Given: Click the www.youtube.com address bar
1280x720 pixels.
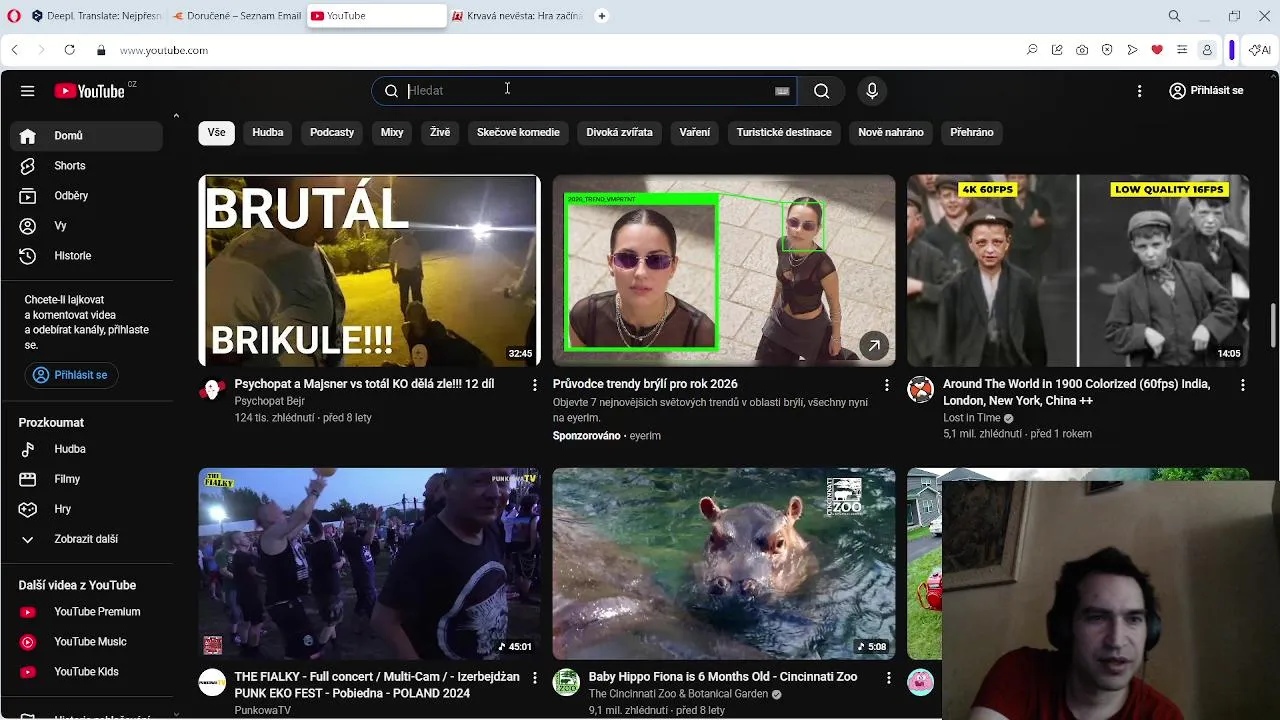Looking at the screenshot, I should [164, 50].
